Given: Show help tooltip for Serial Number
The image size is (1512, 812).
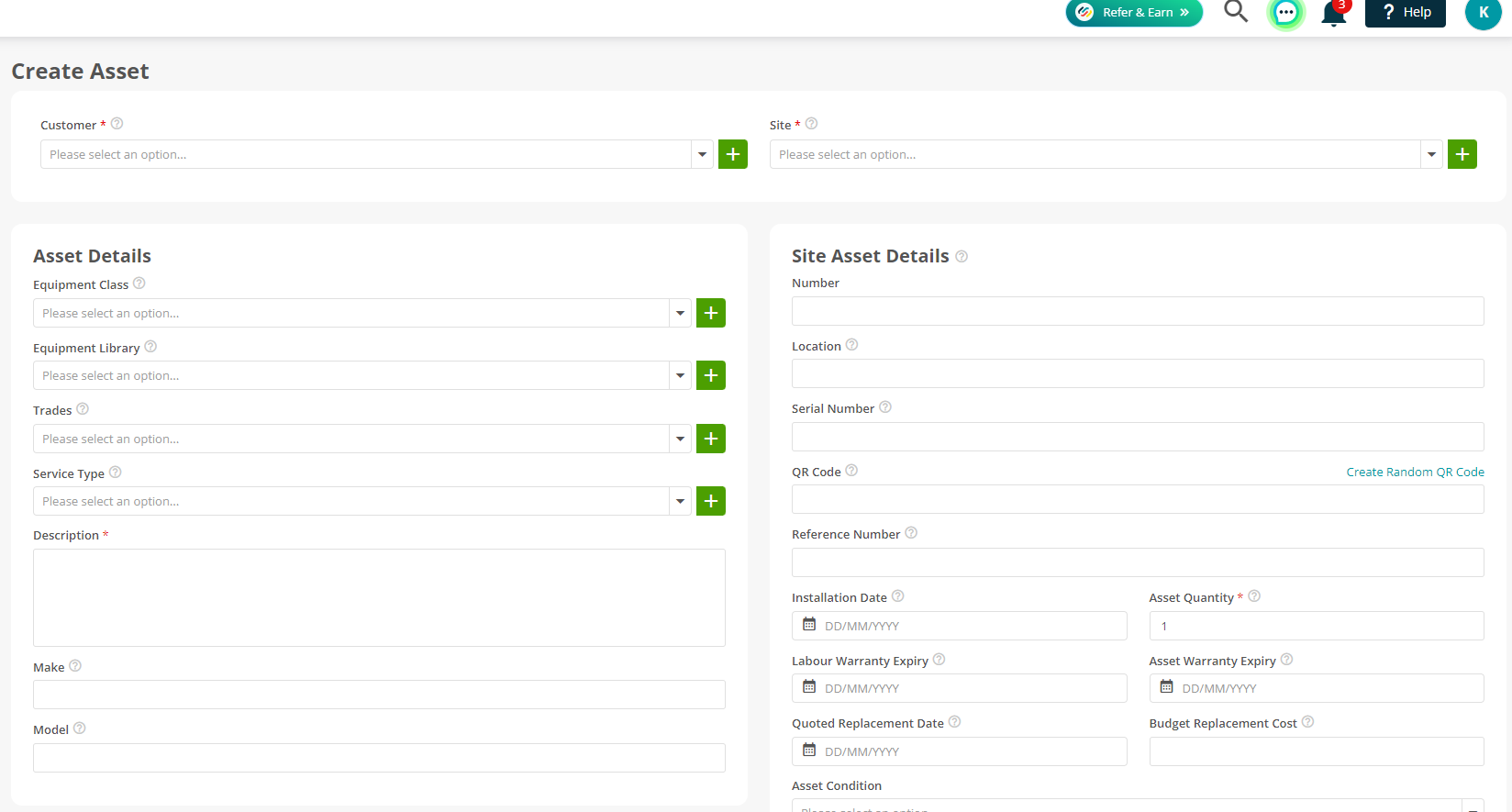Looking at the screenshot, I should [885, 407].
